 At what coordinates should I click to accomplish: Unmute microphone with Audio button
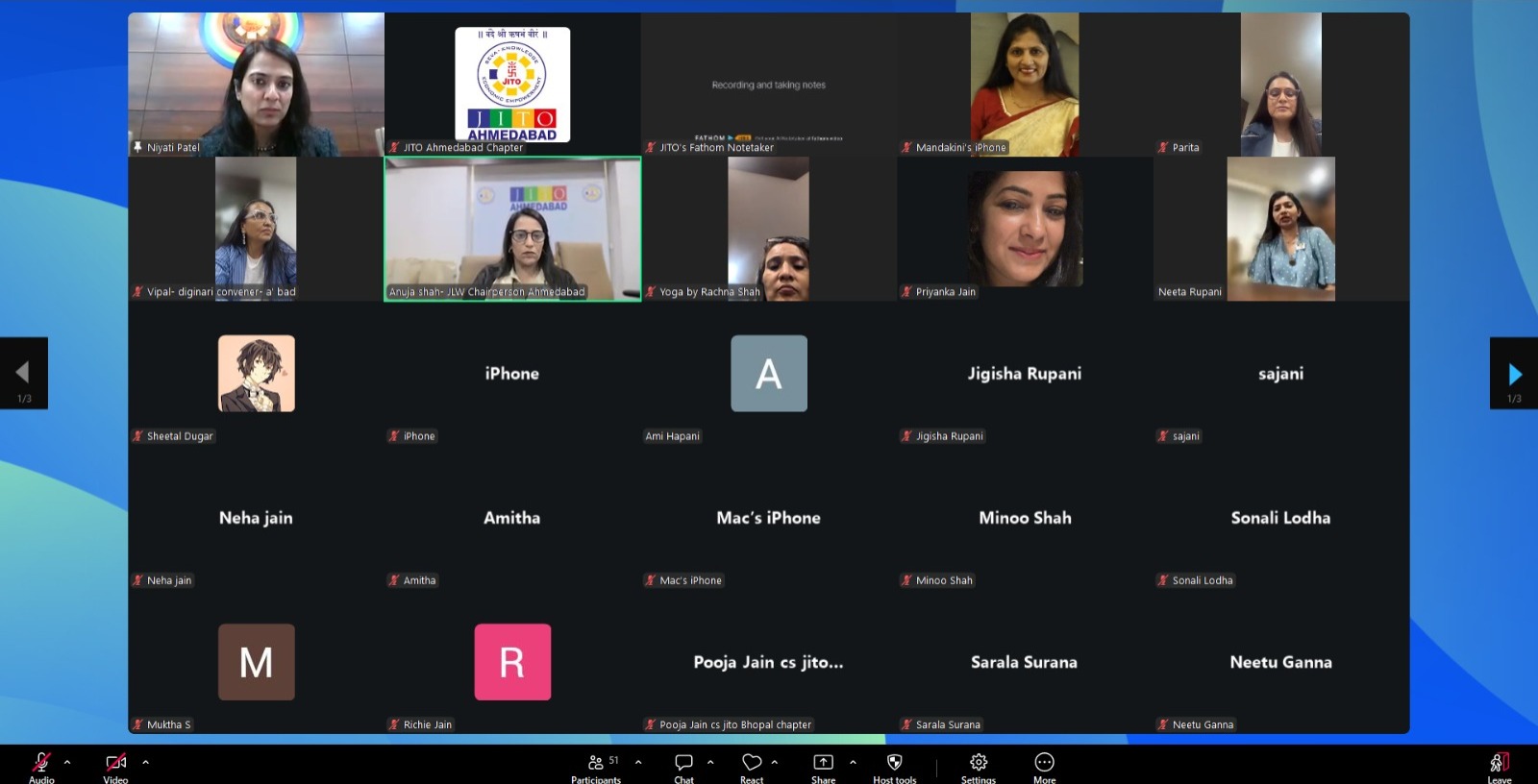tap(41, 763)
